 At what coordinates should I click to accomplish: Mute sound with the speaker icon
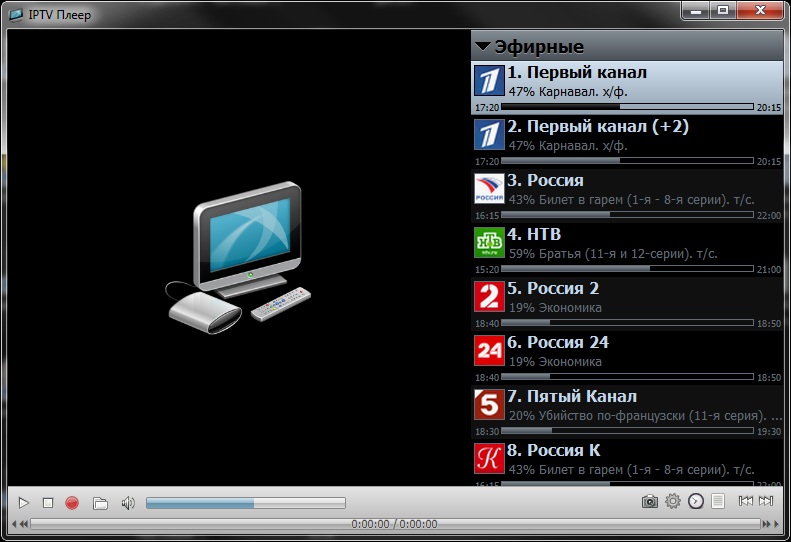pos(128,503)
